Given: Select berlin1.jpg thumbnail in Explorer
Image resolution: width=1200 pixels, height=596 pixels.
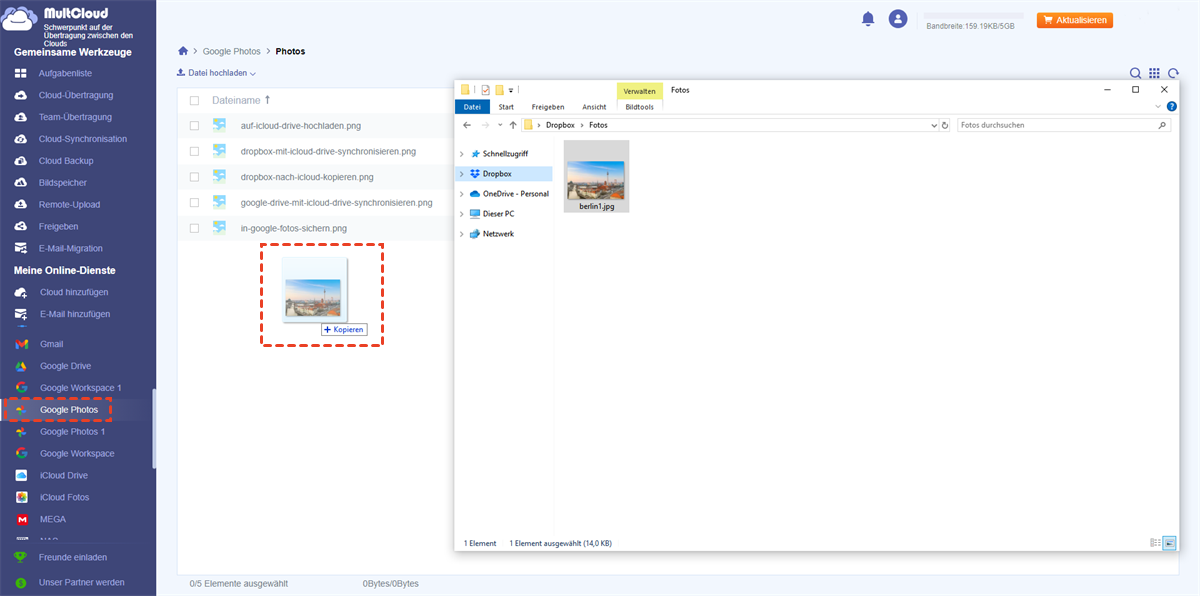Looking at the screenshot, I should 596,176.
